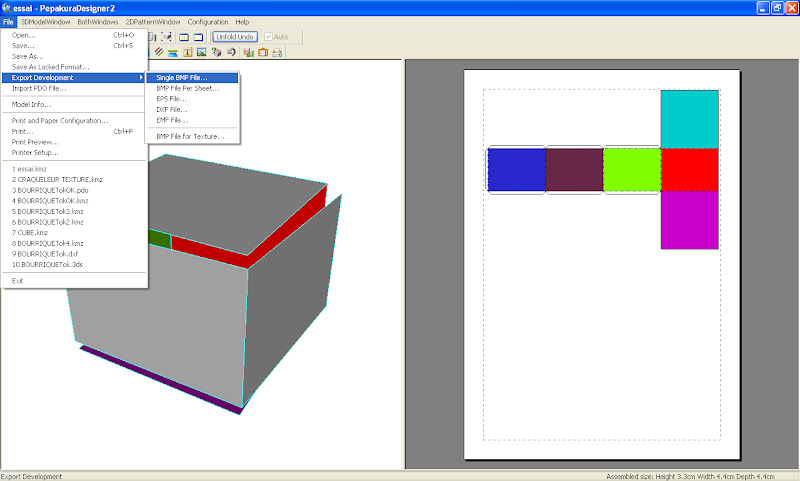Click the curved undo arrow toolbar icon
800x481 pixels.
click(231, 52)
